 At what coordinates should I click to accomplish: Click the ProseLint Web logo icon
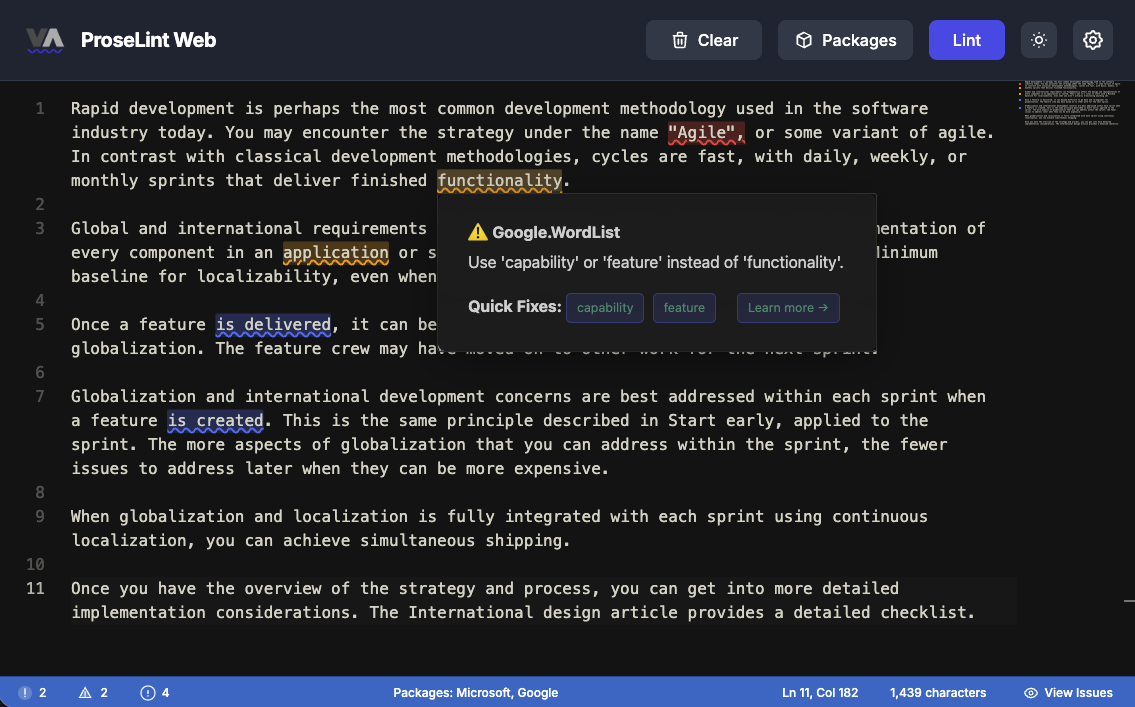point(45,40)
